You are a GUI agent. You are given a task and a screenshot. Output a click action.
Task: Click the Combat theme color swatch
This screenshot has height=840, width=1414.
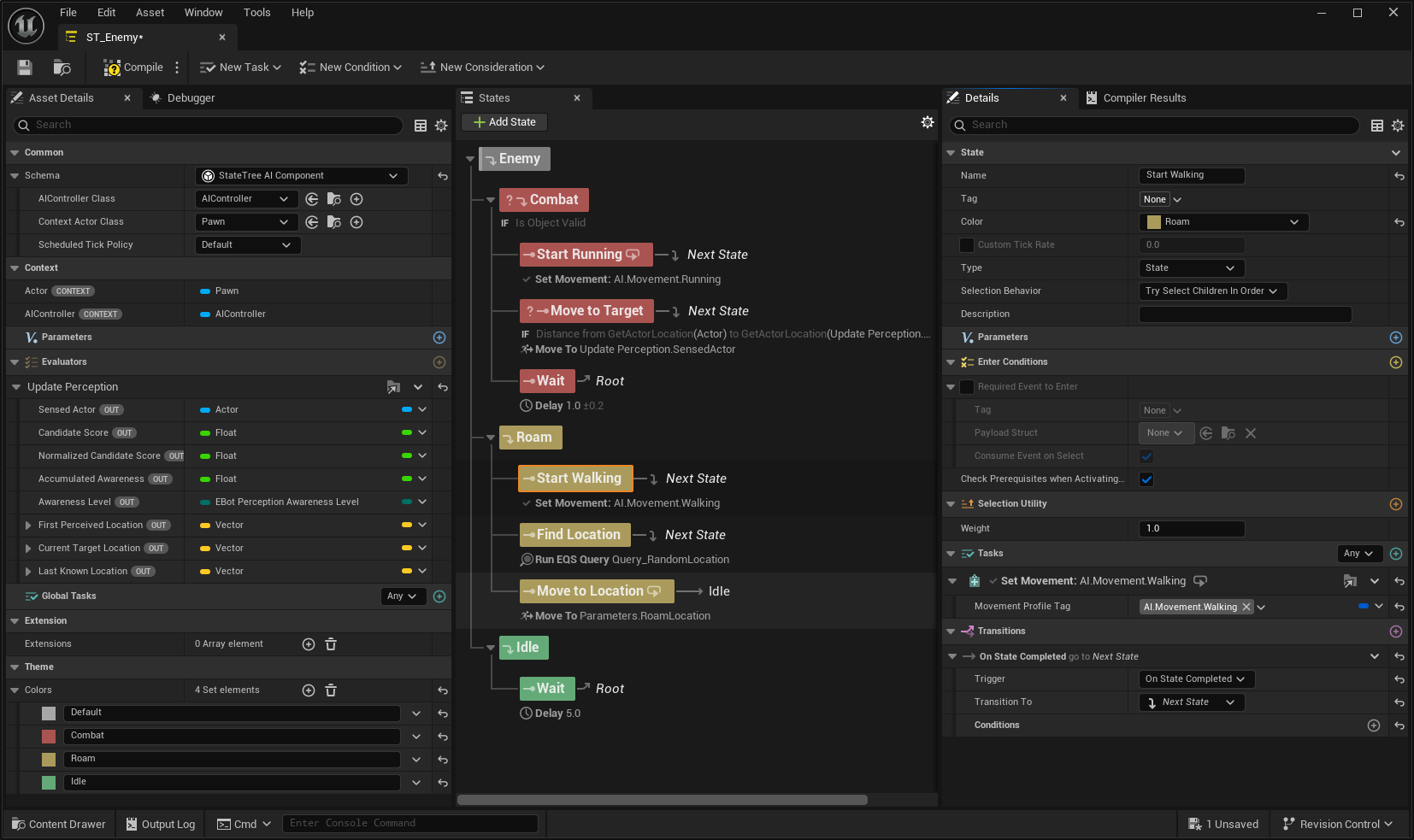pyautogui.click(x=49, y=736)
